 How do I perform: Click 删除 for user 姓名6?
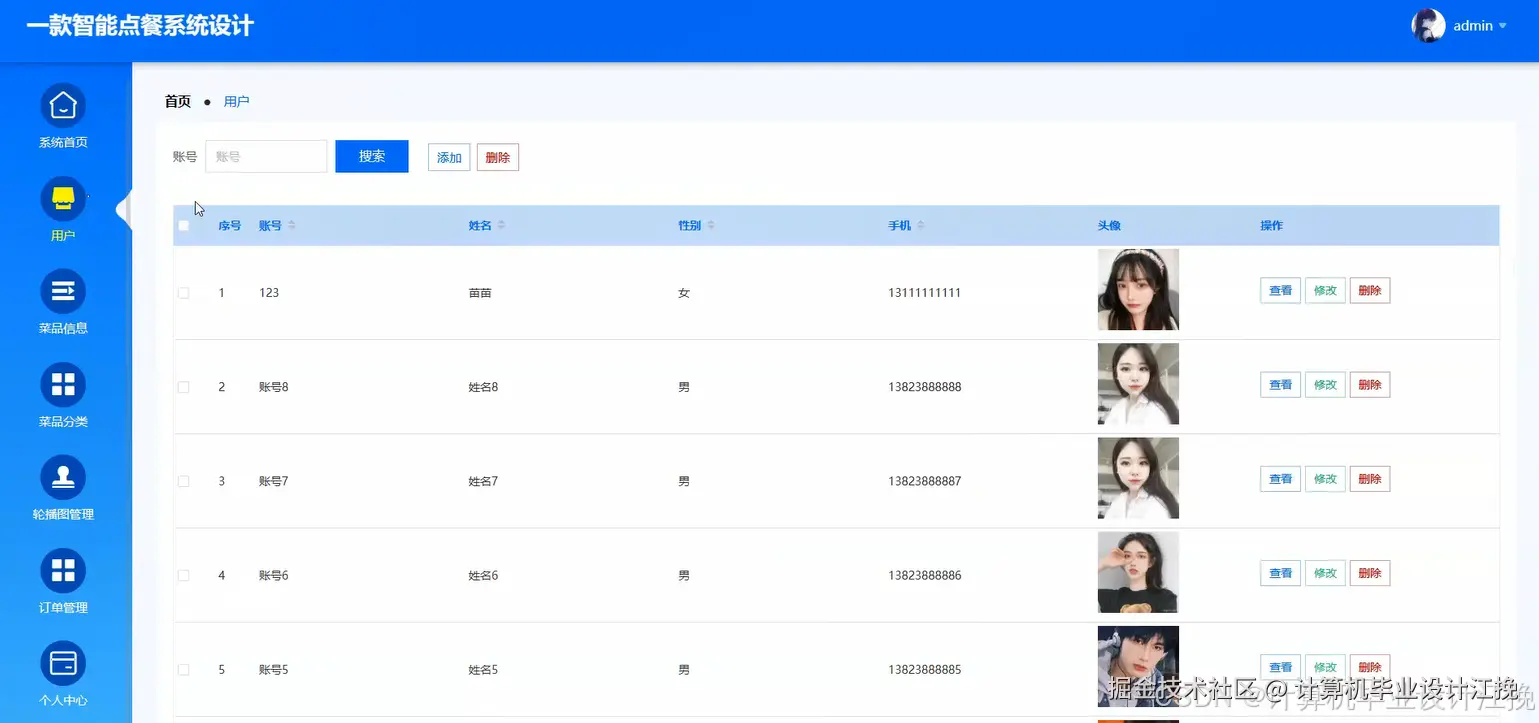coord(1370,573)
